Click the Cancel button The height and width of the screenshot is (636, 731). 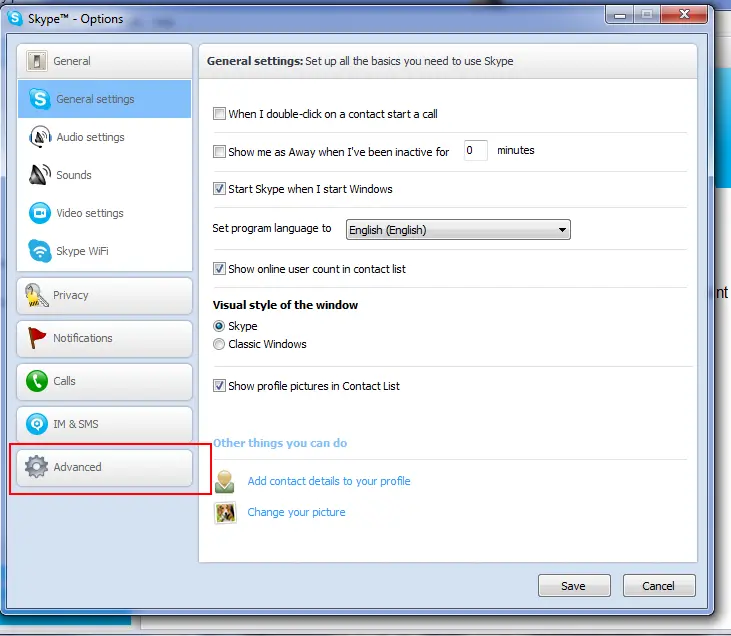pos(659,586)
